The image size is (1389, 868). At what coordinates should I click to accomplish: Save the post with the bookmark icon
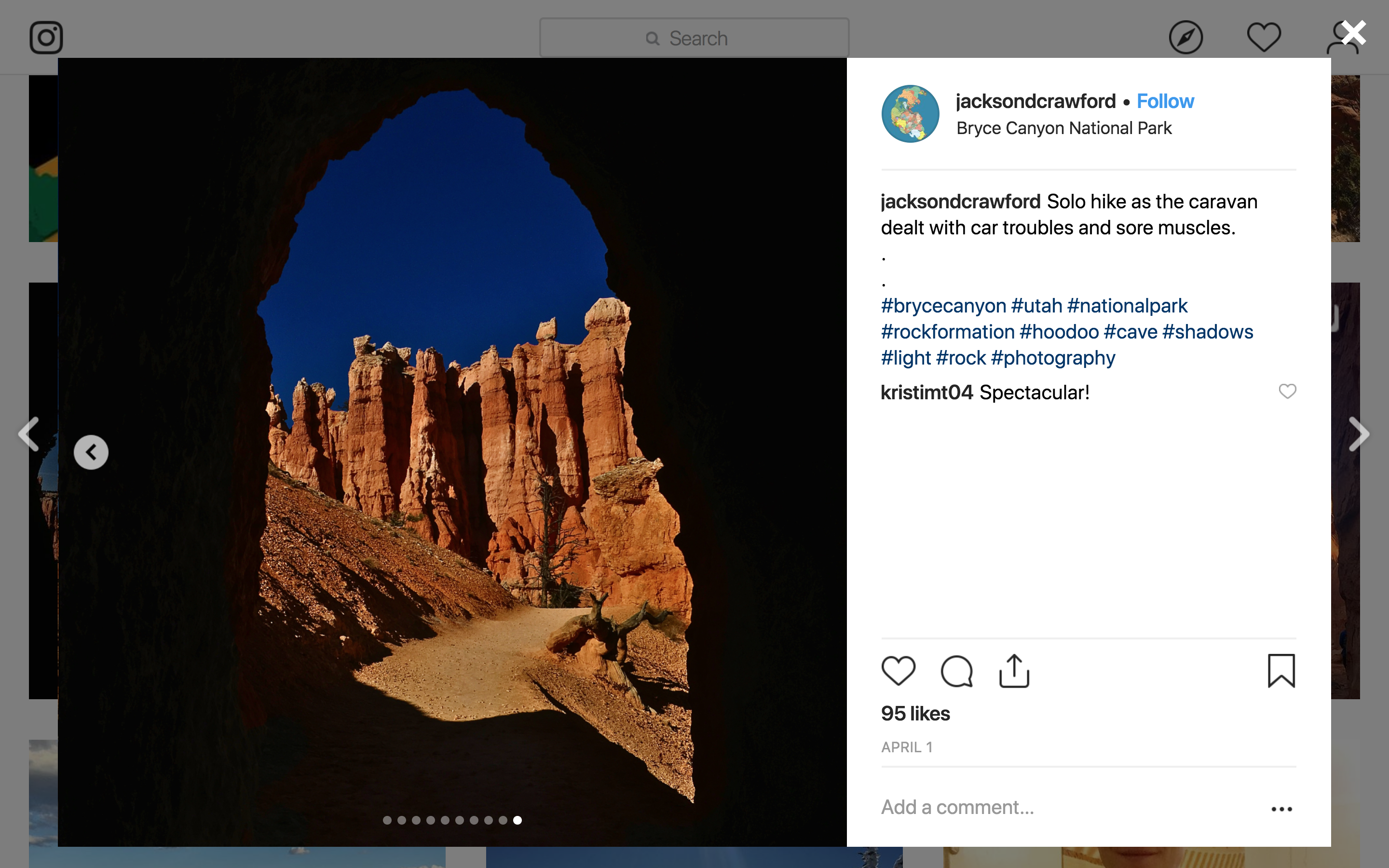click(1281, 670)
